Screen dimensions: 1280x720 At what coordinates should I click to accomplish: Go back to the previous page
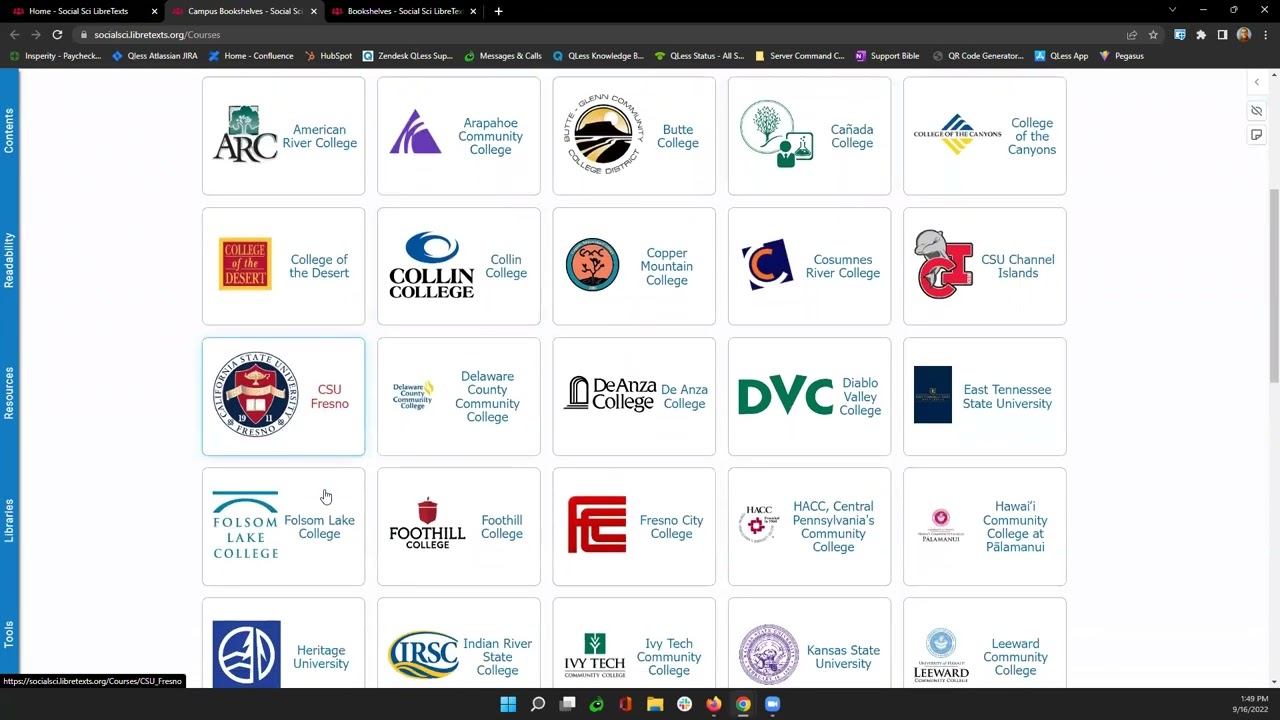pos(14,34)
